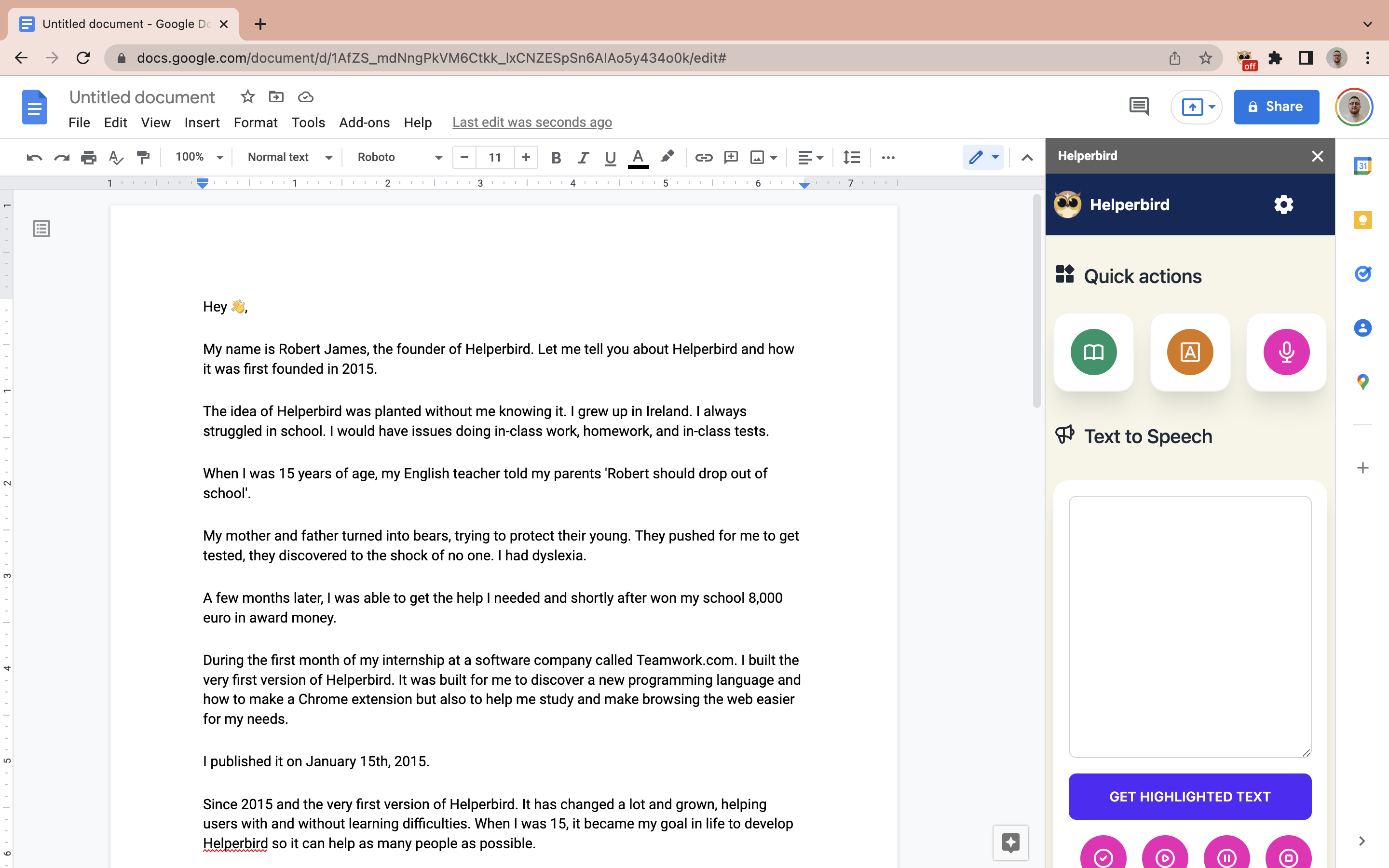This screenshot has width=1389, height=868.
Task: Toggle italic formatting
Action: (x=583, y=157)
